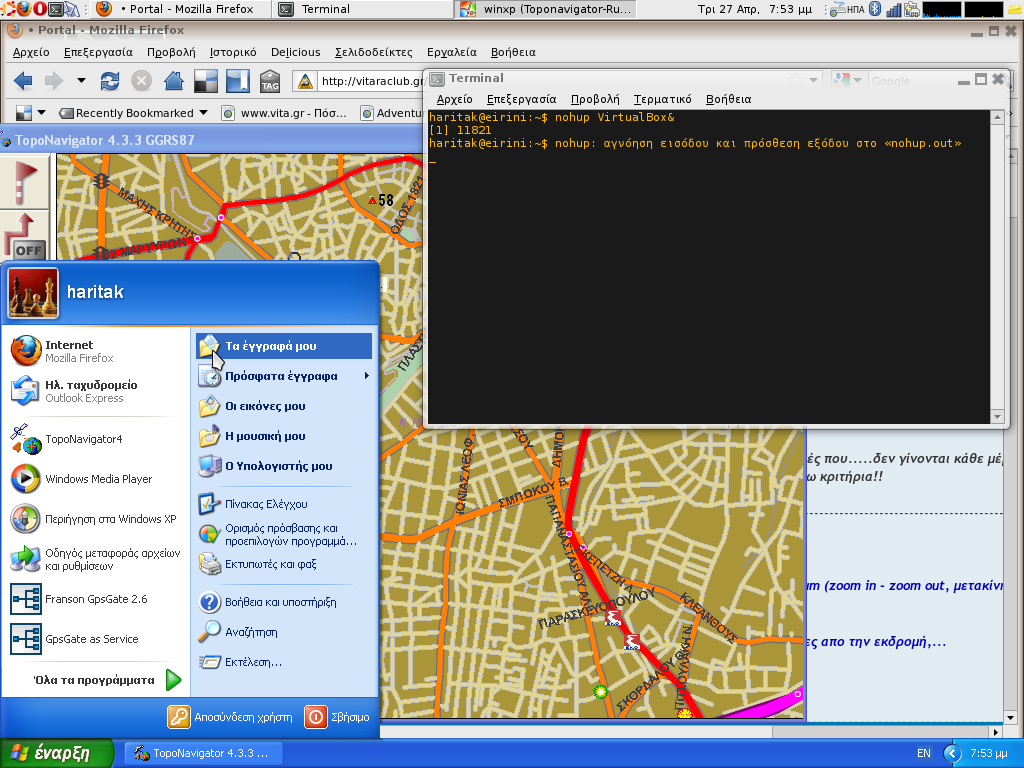Click the Σβήσιμο shut down button
This screenshot has height=768, width=1024.
(338, 716)
